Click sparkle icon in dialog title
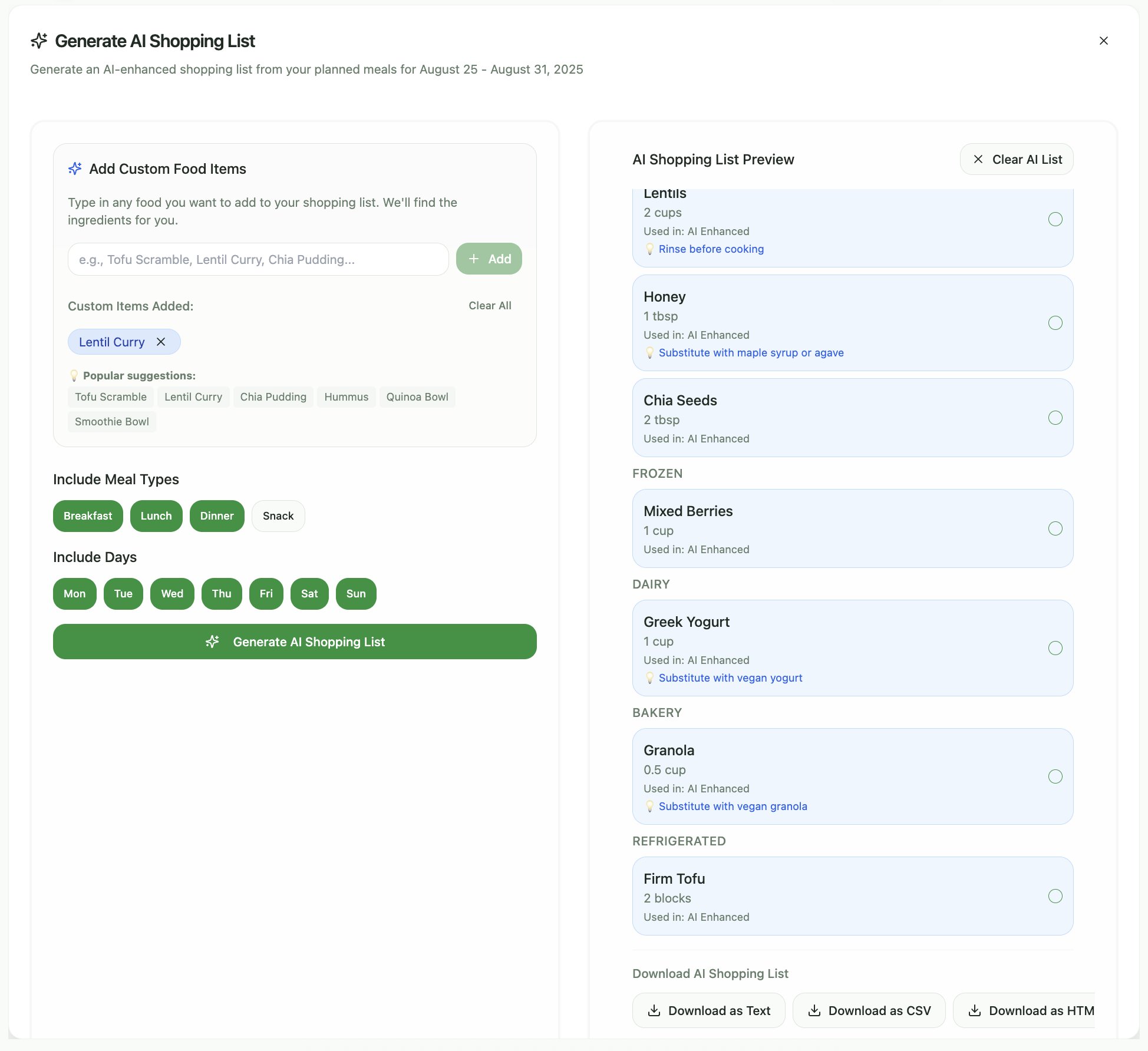This screenshot has height=1051, width=1148. pyautogui.click(x=39, y=41)
